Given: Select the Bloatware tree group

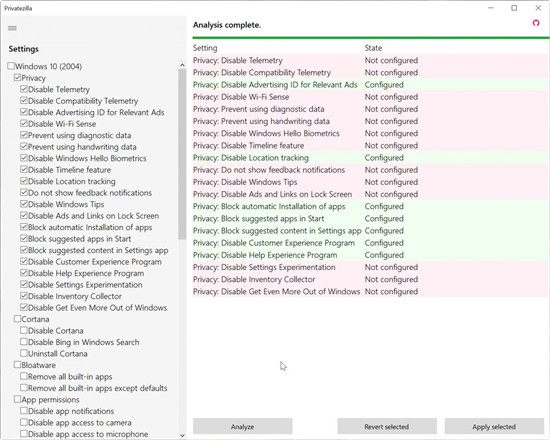Looking at the screenshot, I should pyautogui.click(x=38, y=365).
